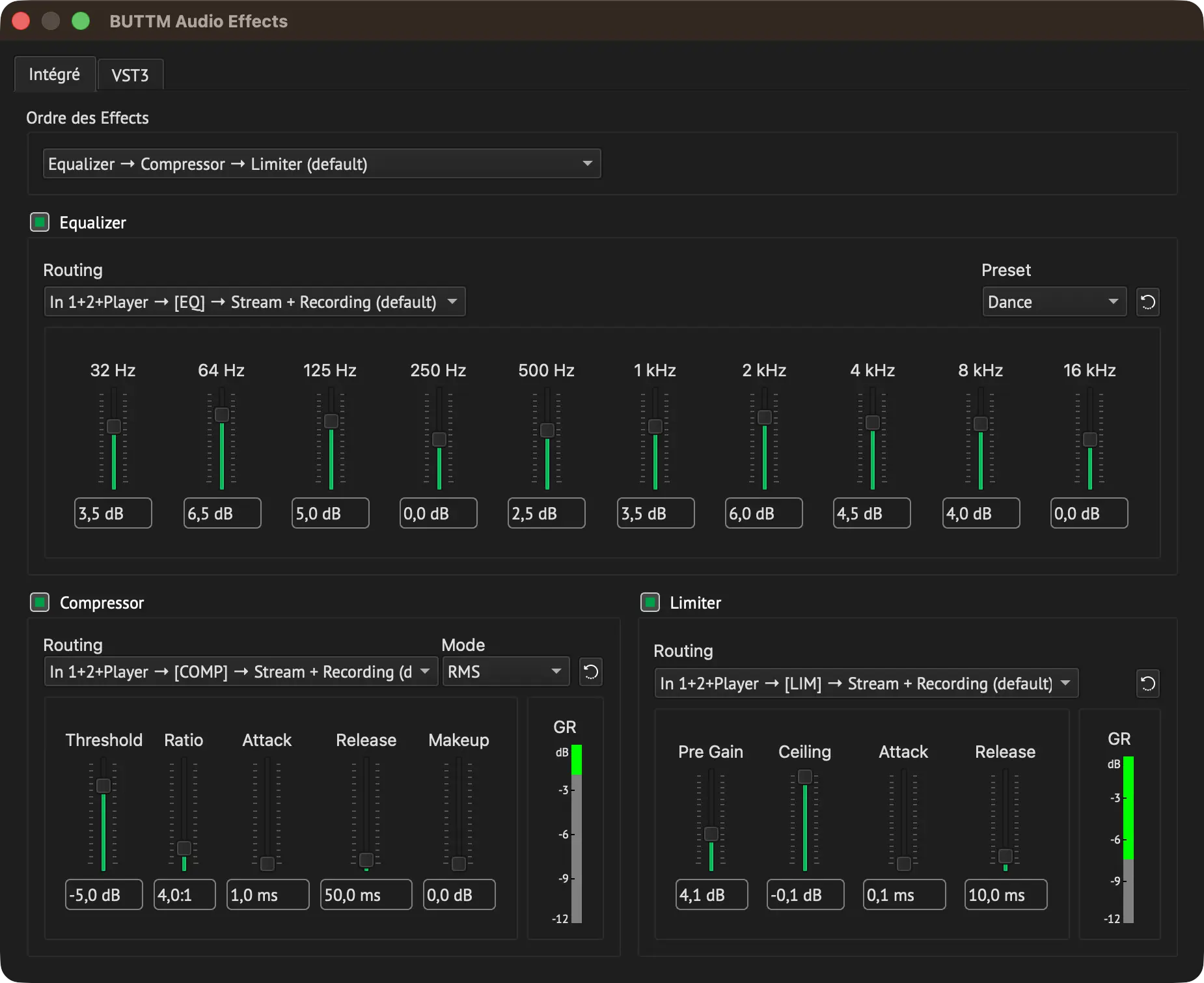Image resolution: width=1204 pixels, height=983 pixels.
Task: Click the Compressor Makeup slider handle
Action: click(459, 864)
